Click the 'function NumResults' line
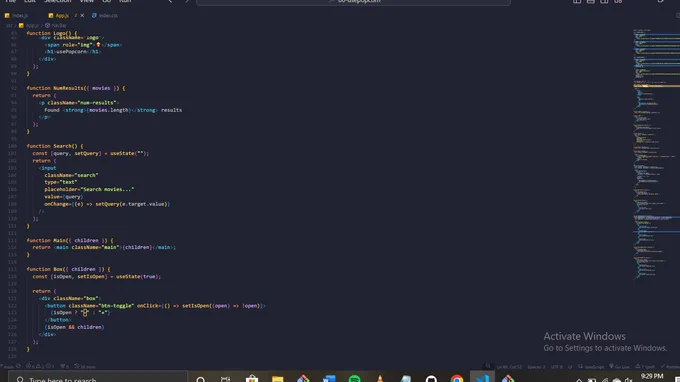 [x=76, y=88]
